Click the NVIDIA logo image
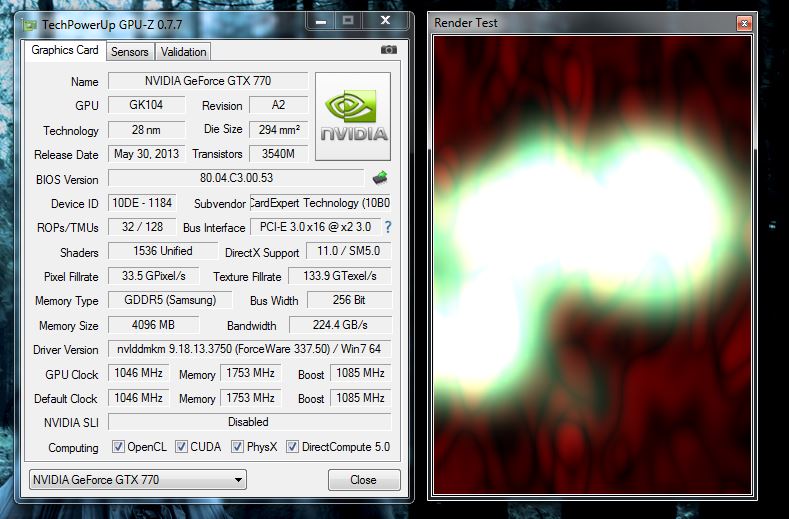The width and height of the screenshot is (789, 519). (x=353, y=116)
